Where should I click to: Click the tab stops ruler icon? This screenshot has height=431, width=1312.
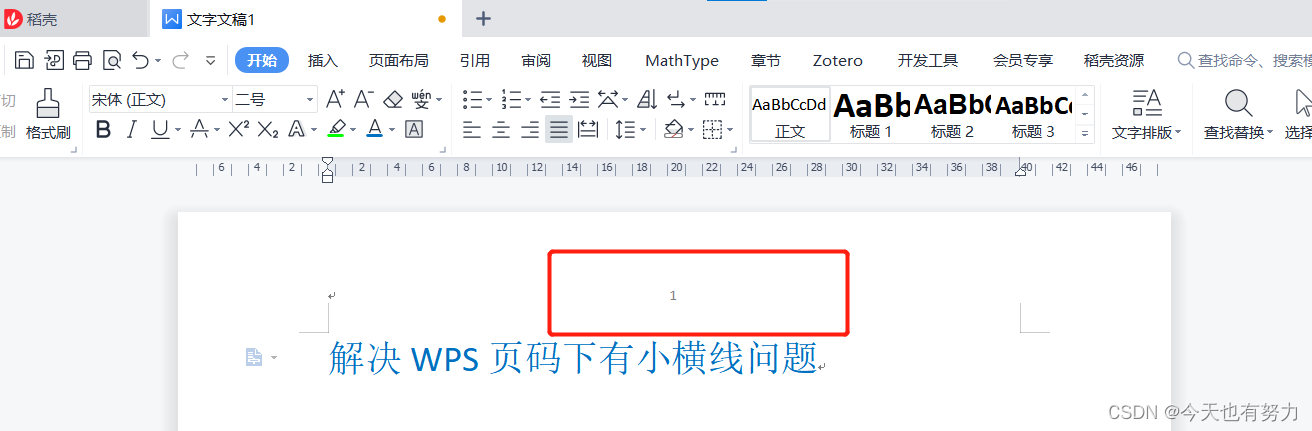[715, 99]
